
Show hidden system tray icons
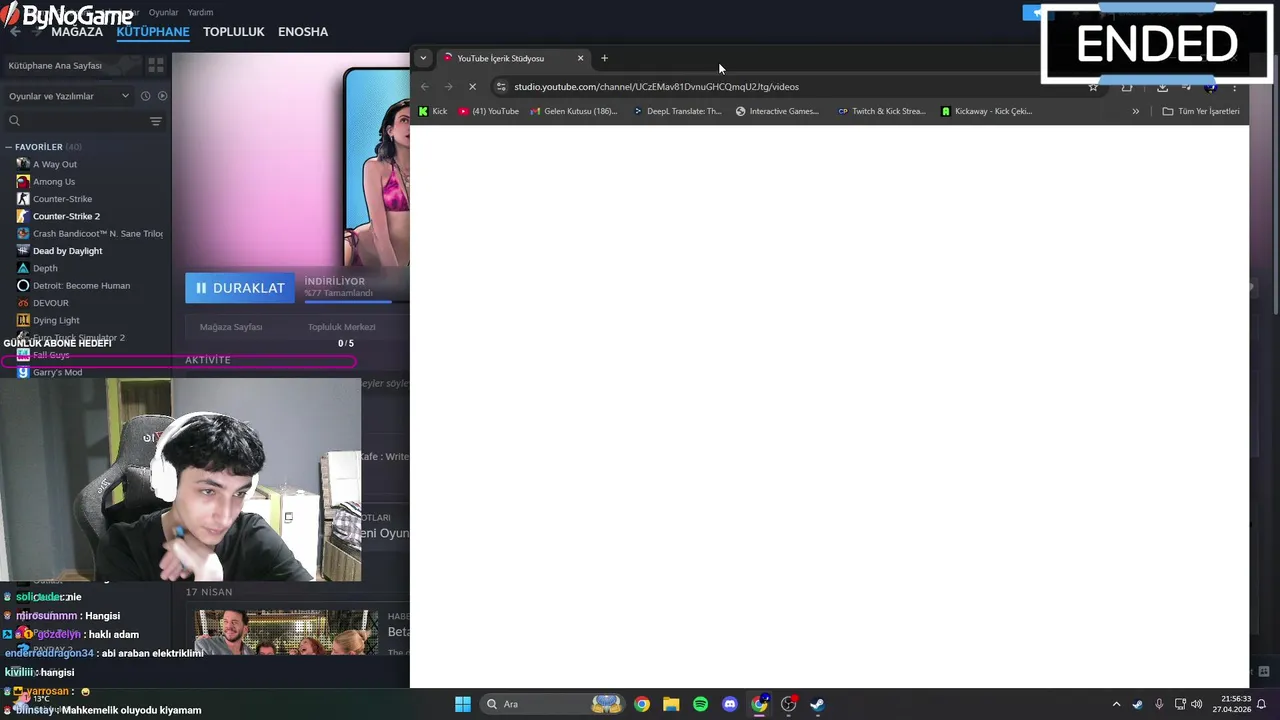pos(1116,704)
